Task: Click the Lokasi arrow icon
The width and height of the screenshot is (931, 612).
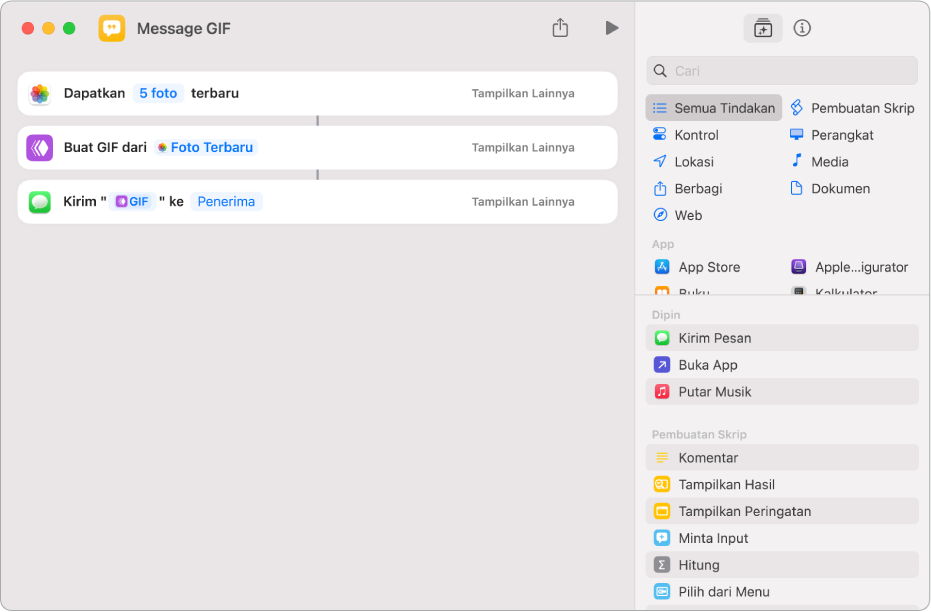Action: coord(660,161)
